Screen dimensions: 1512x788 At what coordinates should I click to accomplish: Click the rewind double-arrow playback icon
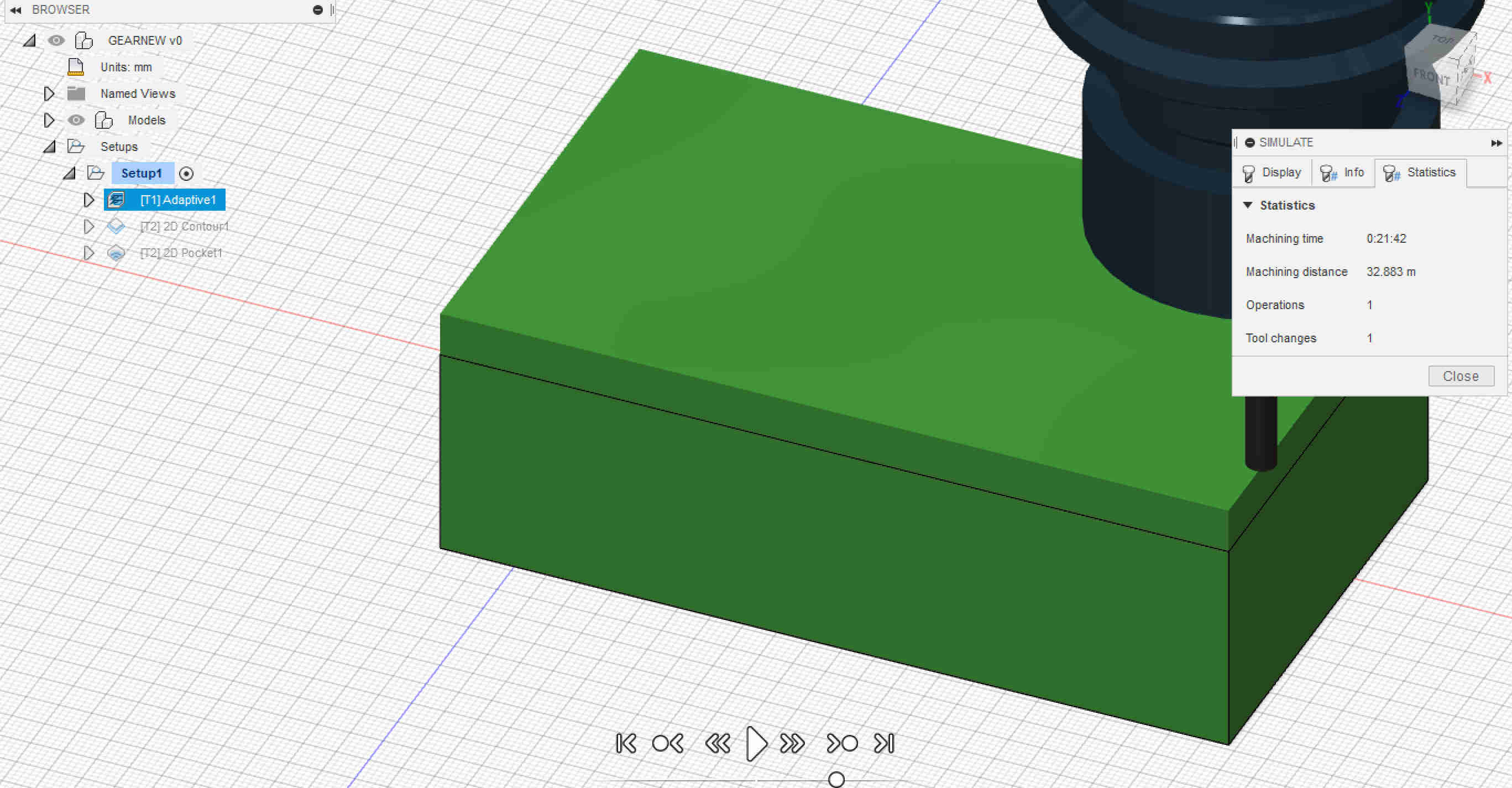pos(717,743)
